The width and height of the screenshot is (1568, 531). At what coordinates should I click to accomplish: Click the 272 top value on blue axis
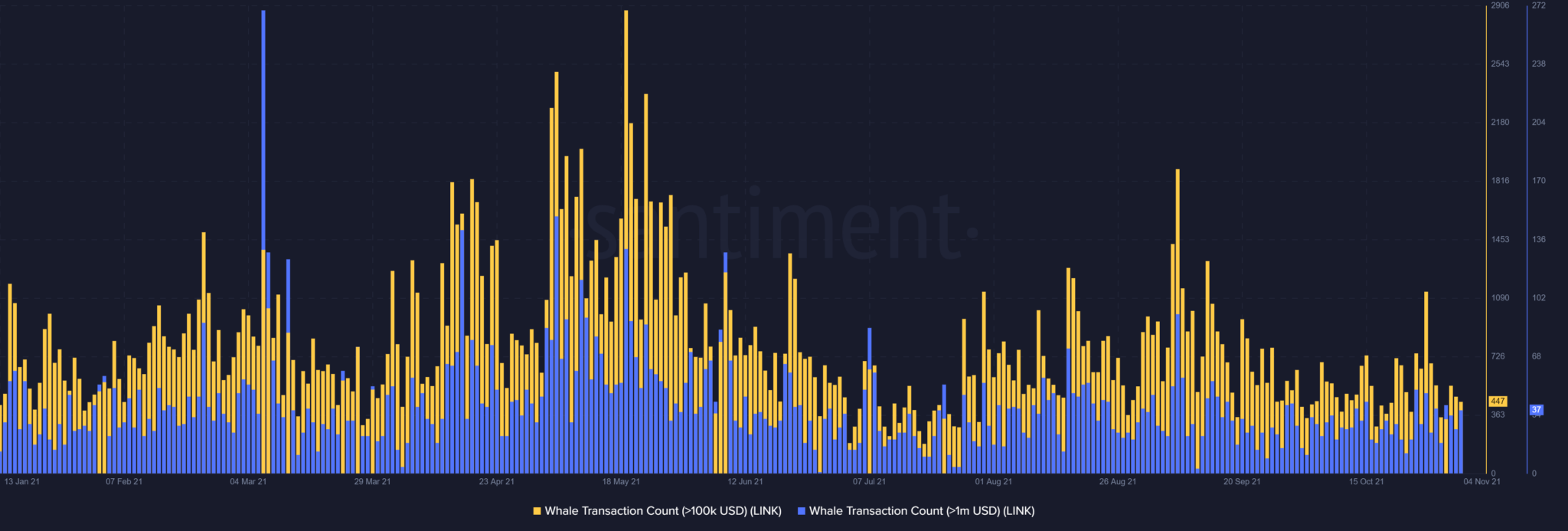click(1538, 5)
